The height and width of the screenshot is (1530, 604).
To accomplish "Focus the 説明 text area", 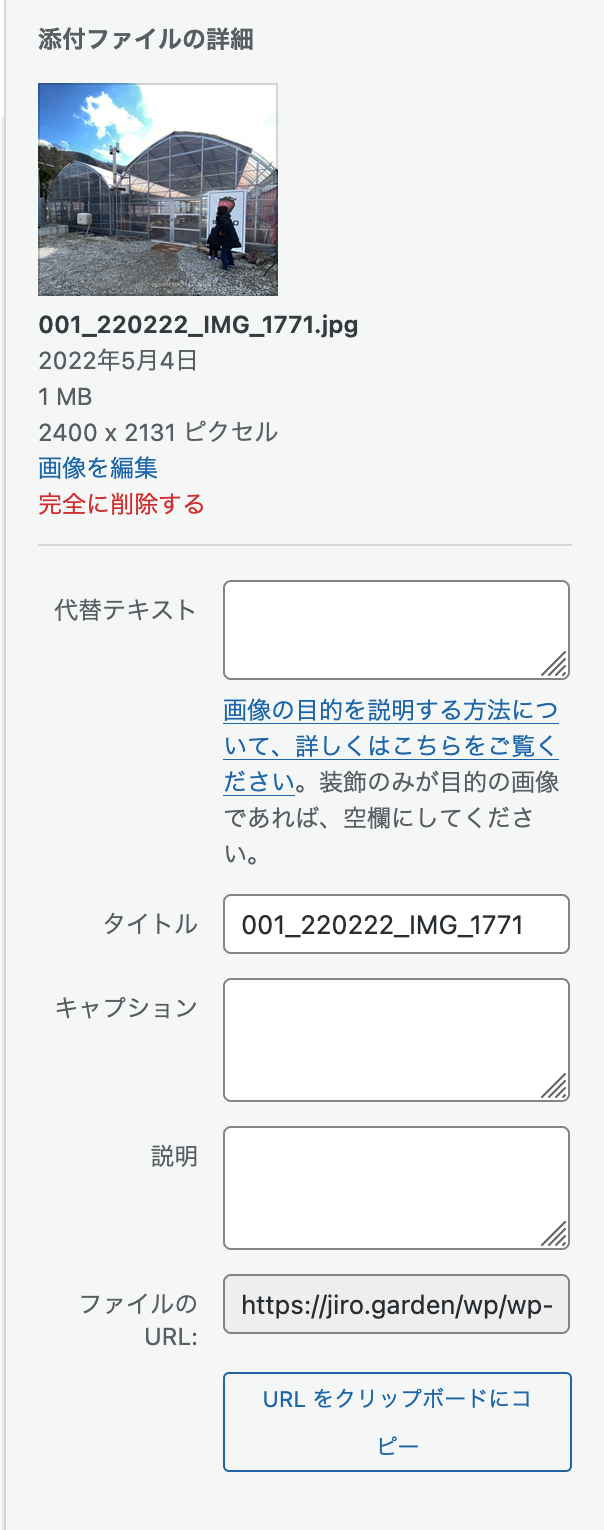I will (395, 1187).
